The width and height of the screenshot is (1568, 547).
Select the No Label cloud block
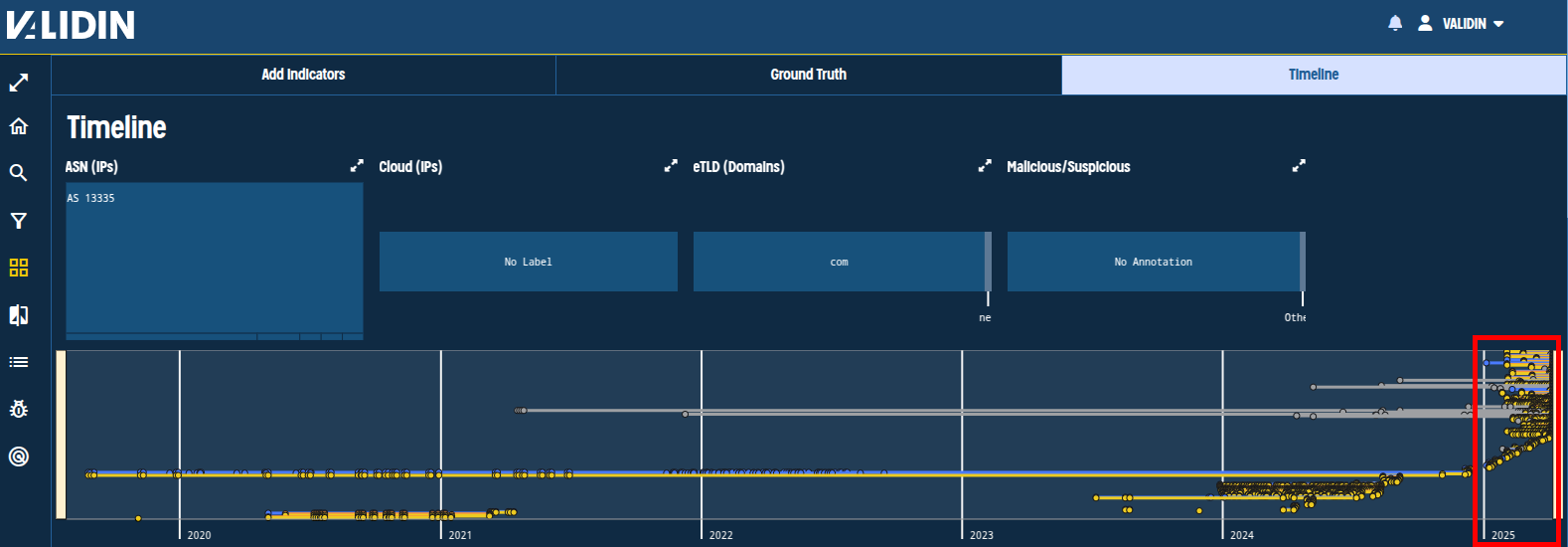click(529, 262)
